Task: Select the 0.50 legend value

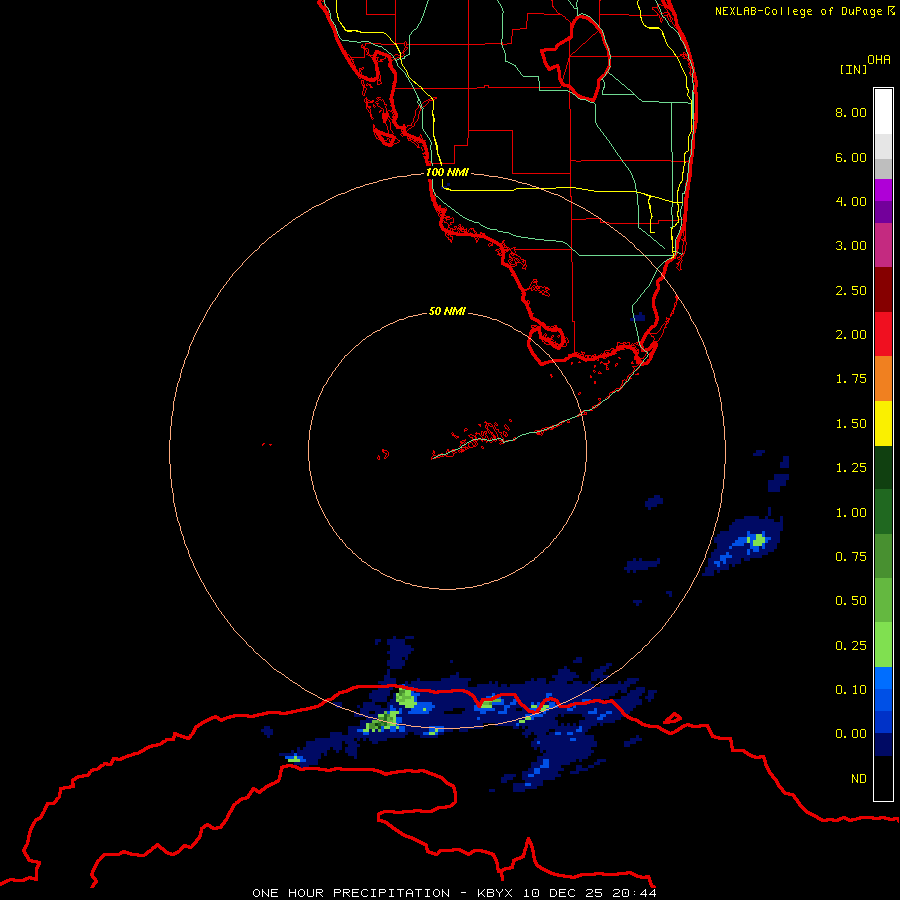Action: click(851, 601)
